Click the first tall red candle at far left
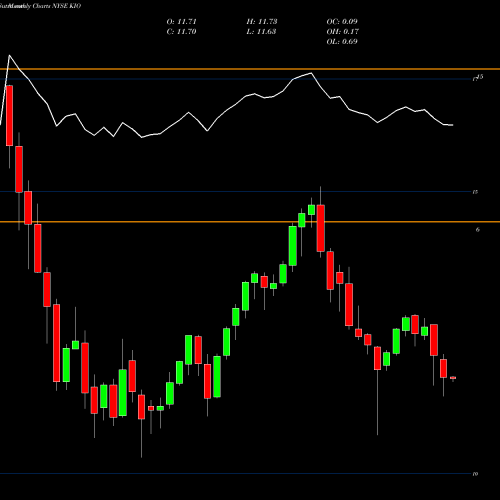500x500 pixels. pyautogui.click(x=9, y=115)
